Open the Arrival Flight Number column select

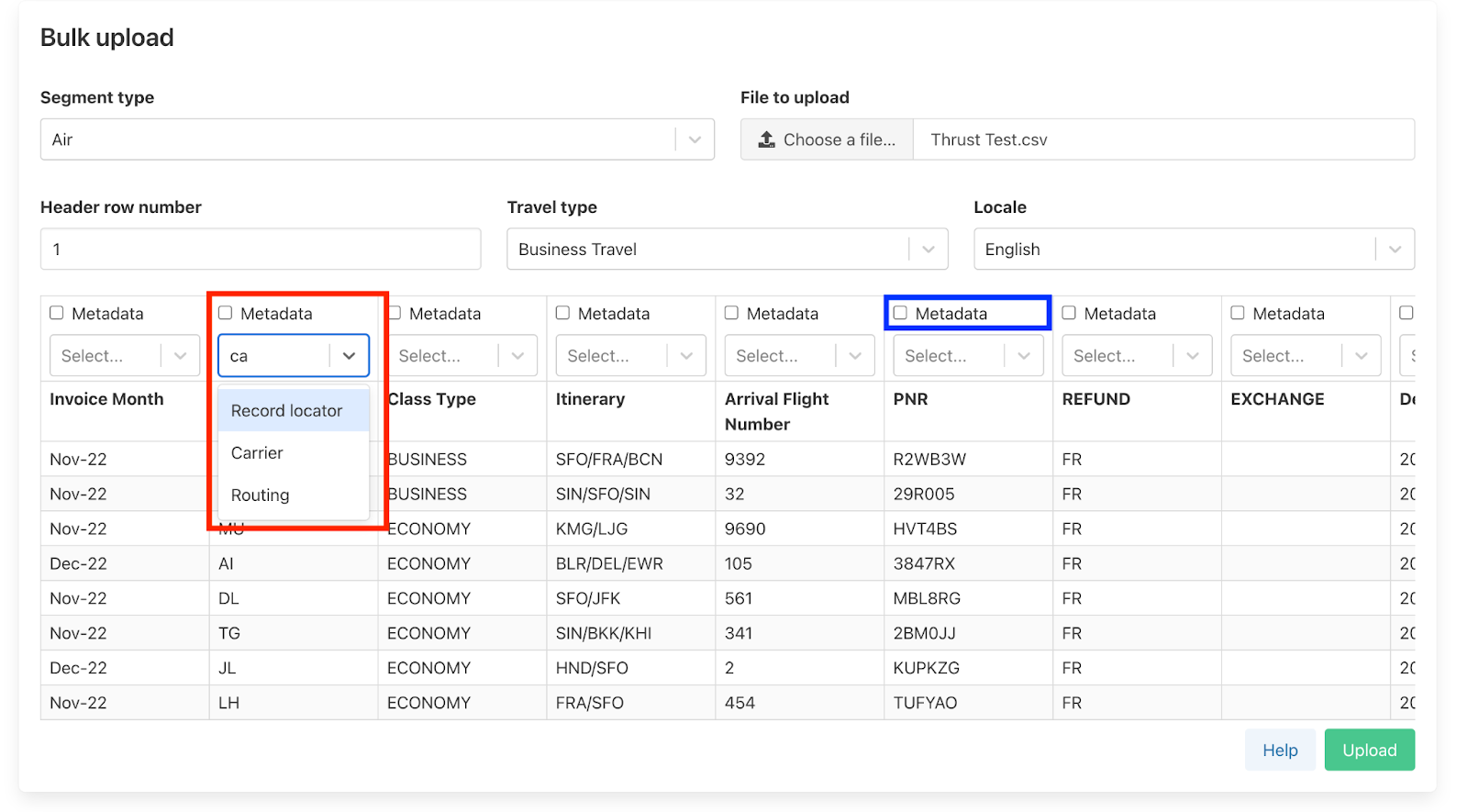point(784,356)
